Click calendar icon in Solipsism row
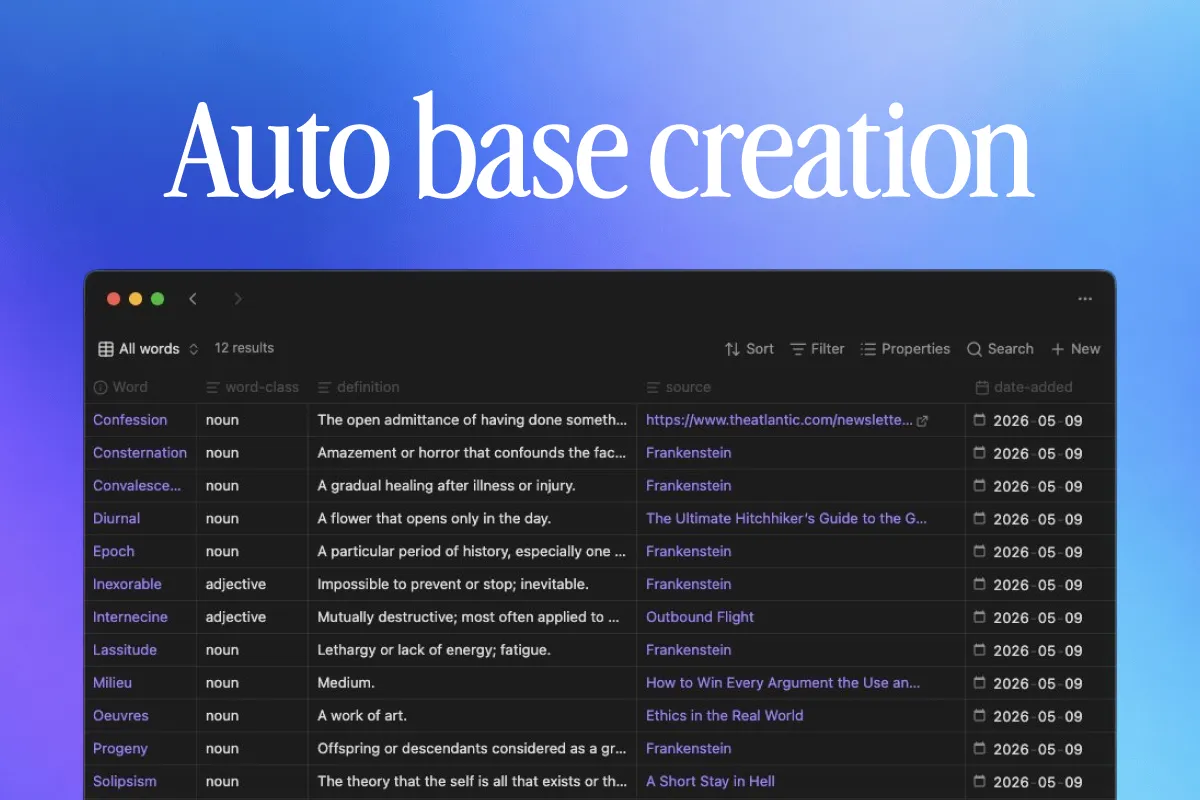This screenshot has height=800, width=1200. (980, 782)
